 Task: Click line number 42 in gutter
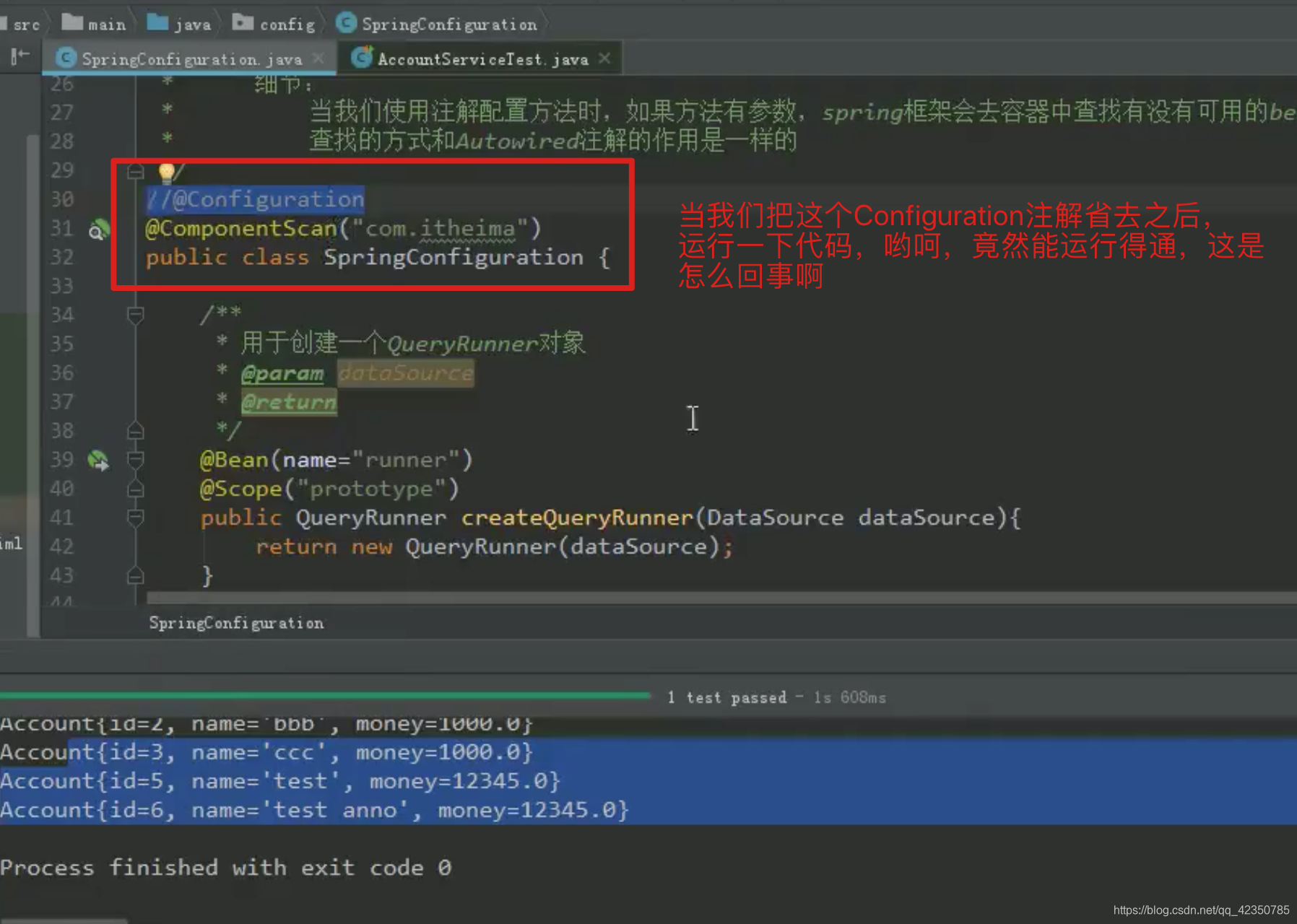[x=62, y=546]
